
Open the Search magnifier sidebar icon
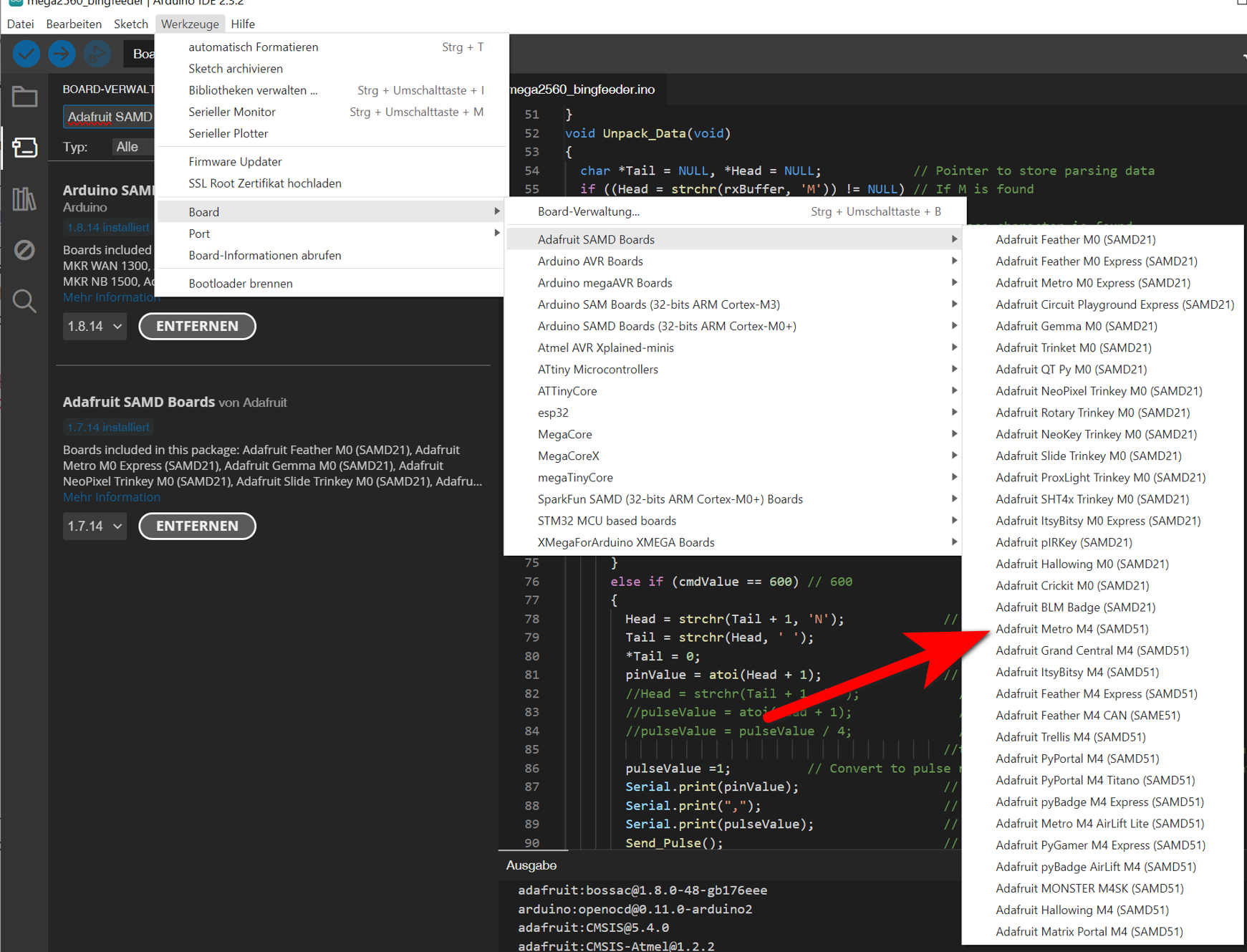24,301
